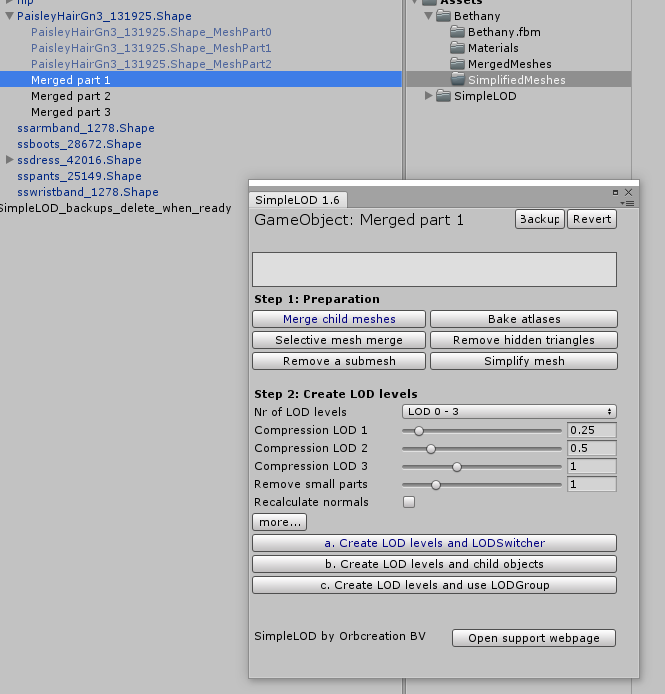The height and width of the screenshot is (694, 665).
Task: Click the Materials folder icon
Action: 457,48
